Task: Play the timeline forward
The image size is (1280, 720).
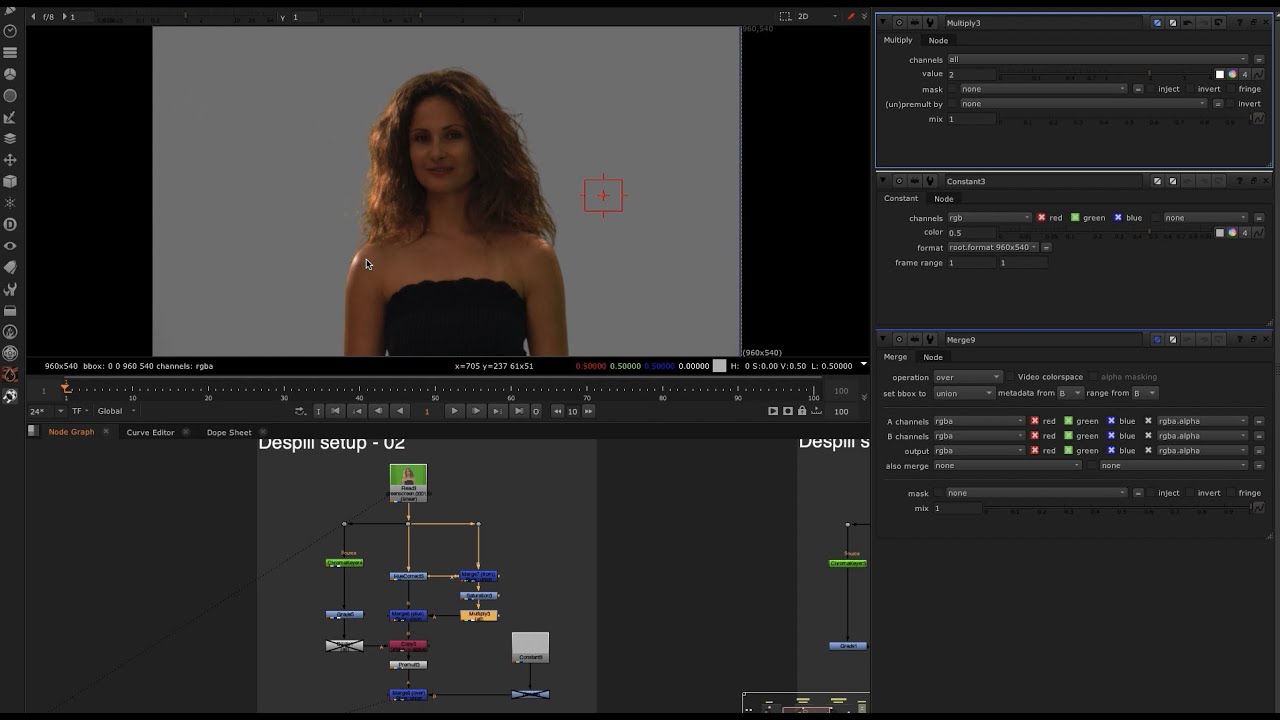Action: [x=454, y=411]
